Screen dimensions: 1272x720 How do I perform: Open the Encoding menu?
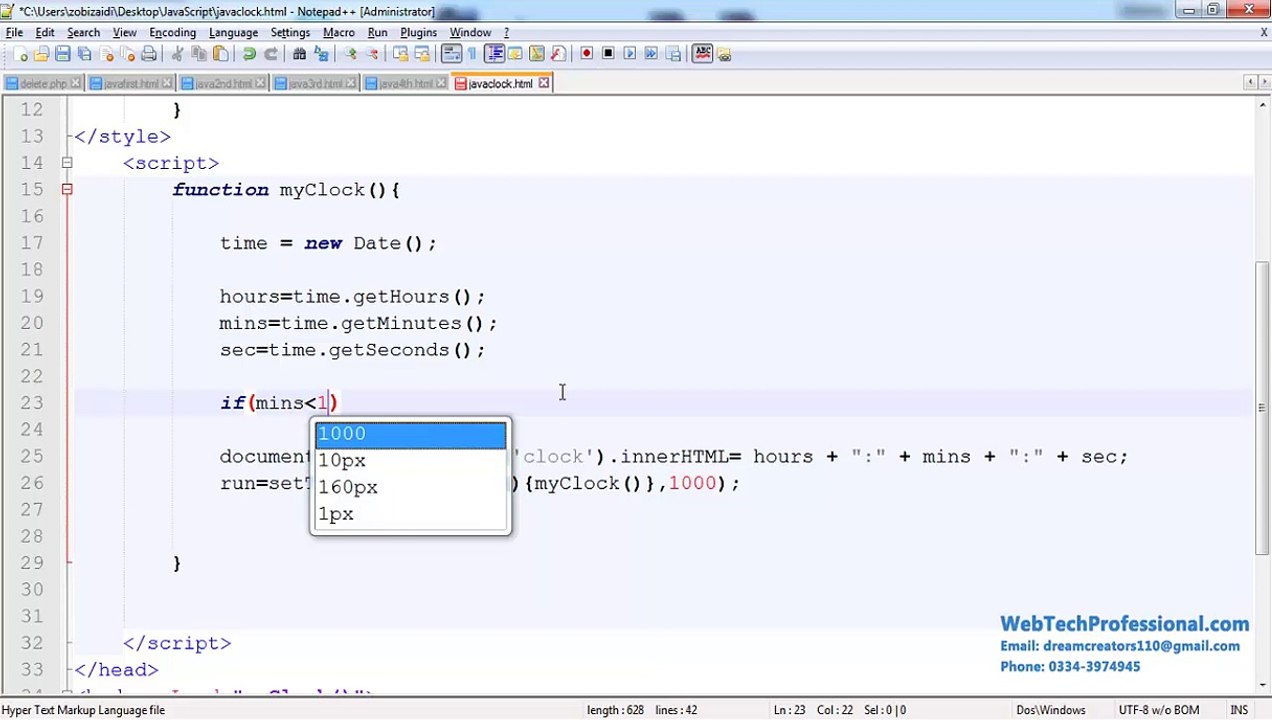[x=172, y=32]
